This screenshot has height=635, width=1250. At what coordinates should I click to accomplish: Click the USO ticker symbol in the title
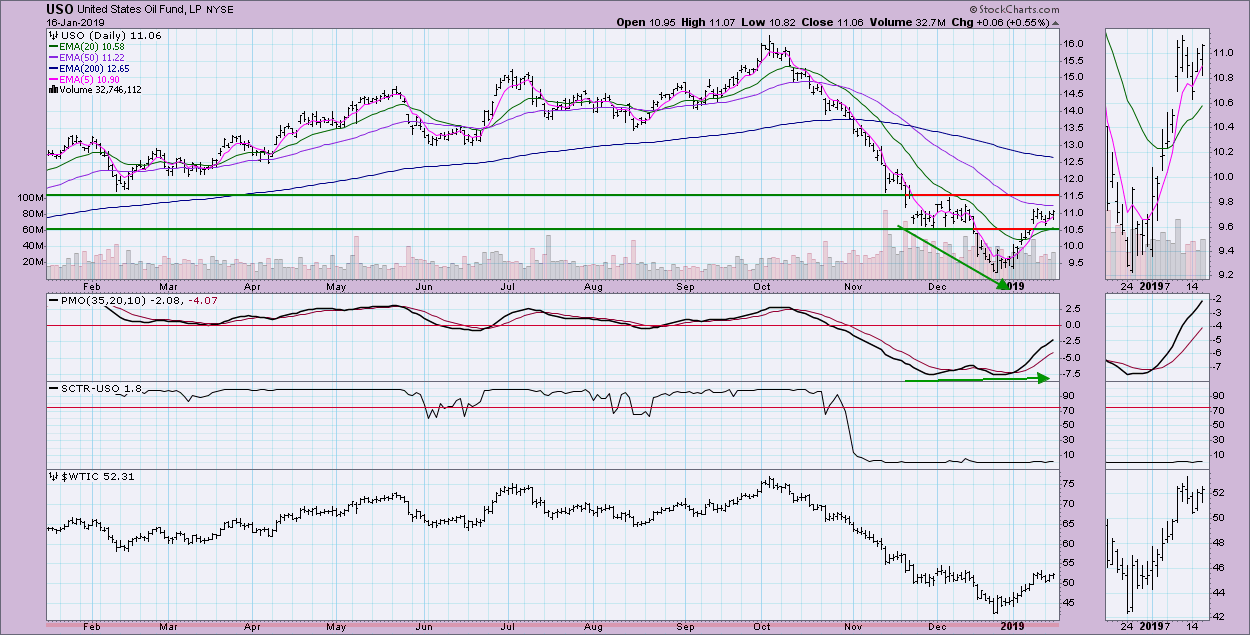point(59,11)
